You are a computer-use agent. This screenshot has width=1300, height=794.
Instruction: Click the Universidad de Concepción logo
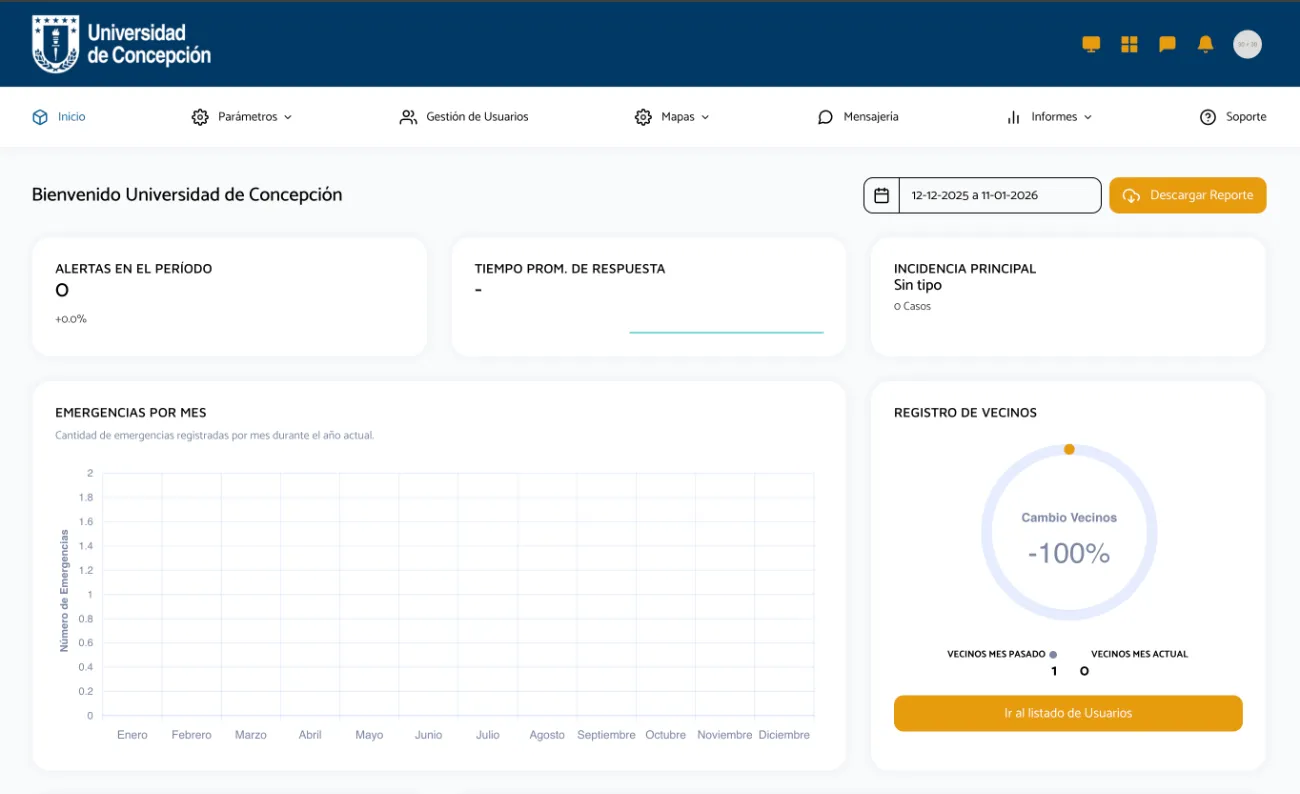(x=121, y=44)
